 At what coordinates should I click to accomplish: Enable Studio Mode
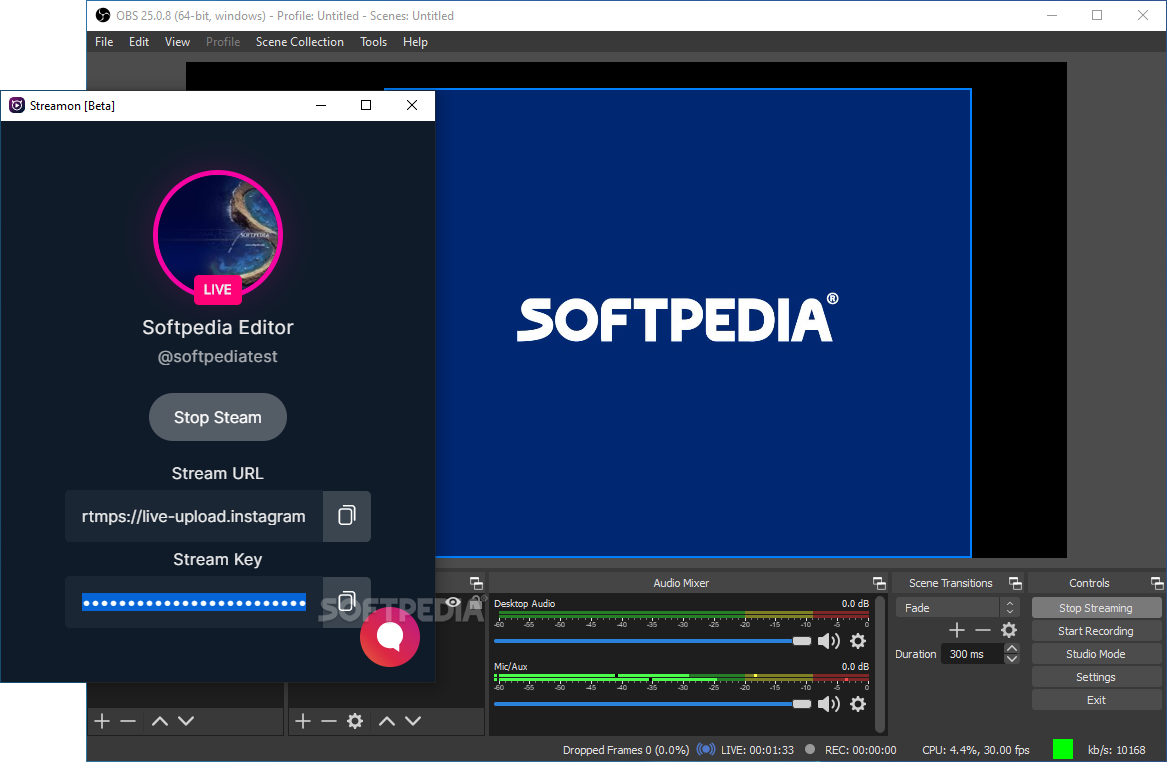click(x=1096, y=654)
